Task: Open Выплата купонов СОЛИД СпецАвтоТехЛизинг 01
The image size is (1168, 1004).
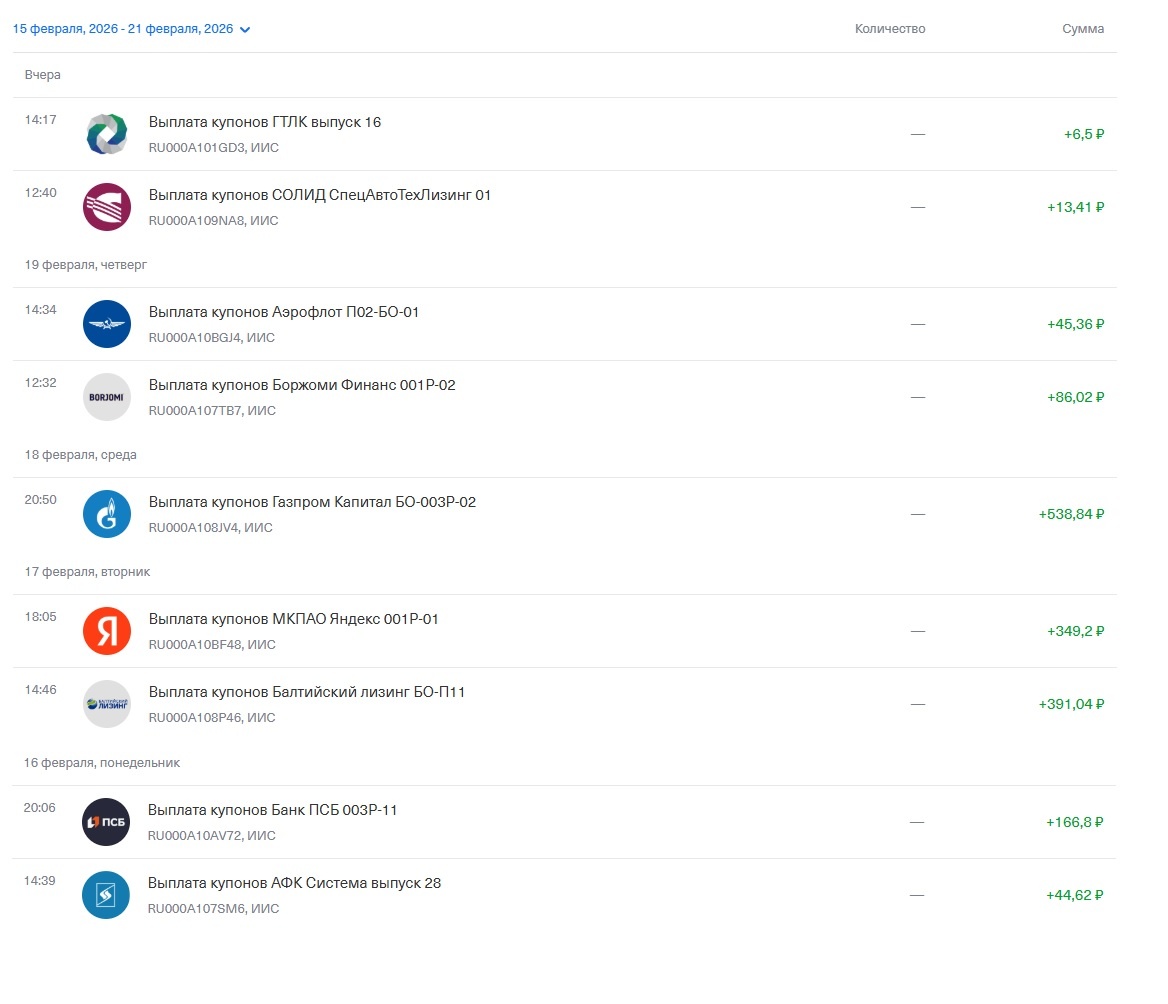Action: click(320, 195)
